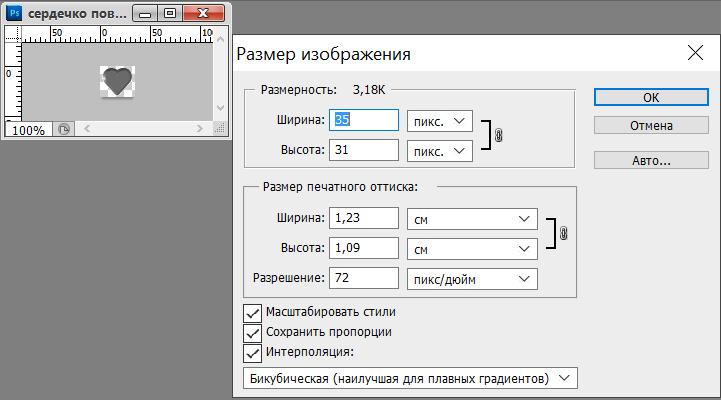Click the scroll right arrow in document window
Image resolution: width=721 pixels, height=400 pixels.
(200, 129)
